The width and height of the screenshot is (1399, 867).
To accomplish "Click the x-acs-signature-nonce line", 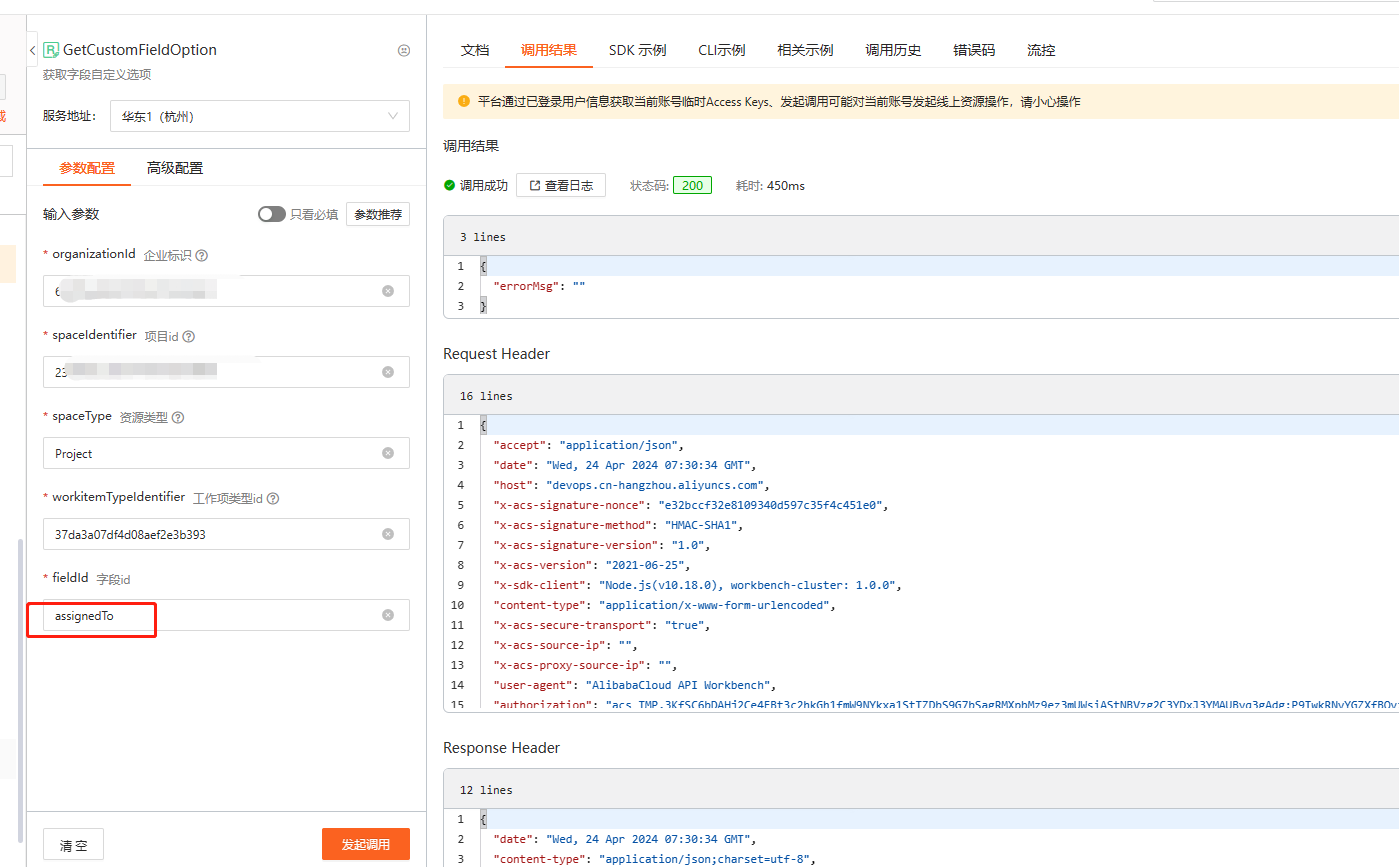I will (691, 505).
